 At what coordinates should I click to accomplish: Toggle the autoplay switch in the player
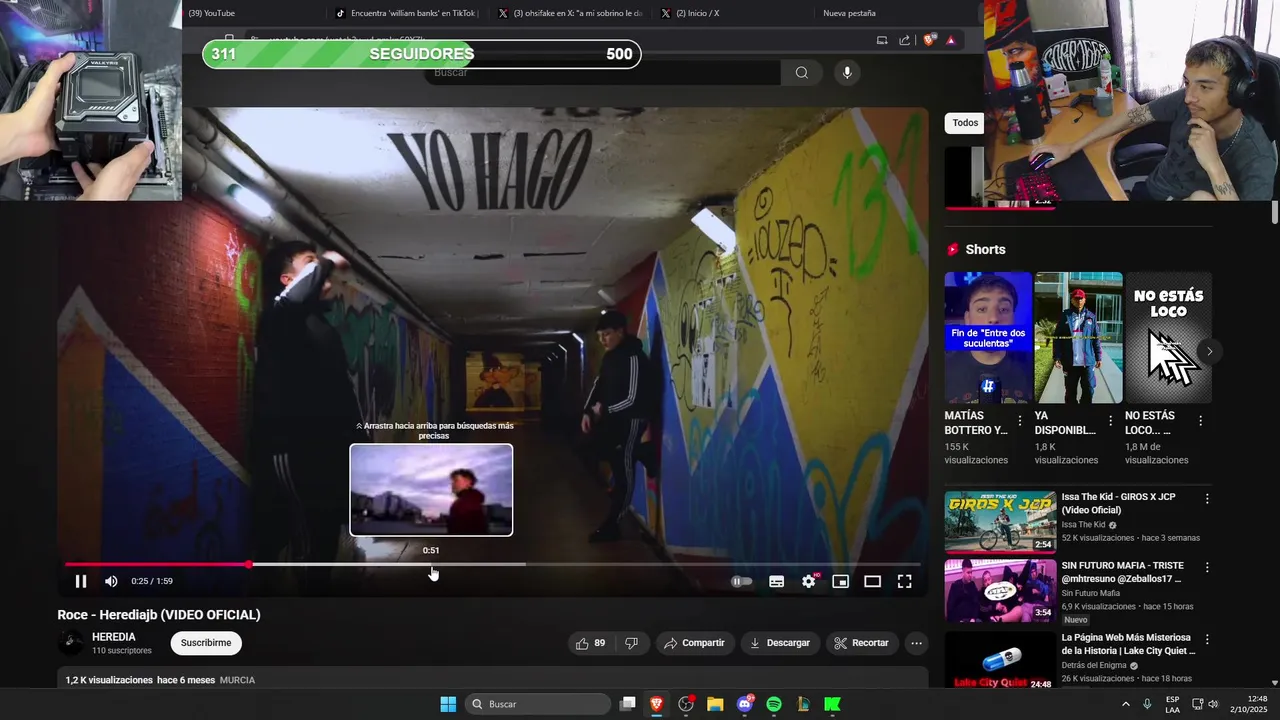[x=741, y=581]
